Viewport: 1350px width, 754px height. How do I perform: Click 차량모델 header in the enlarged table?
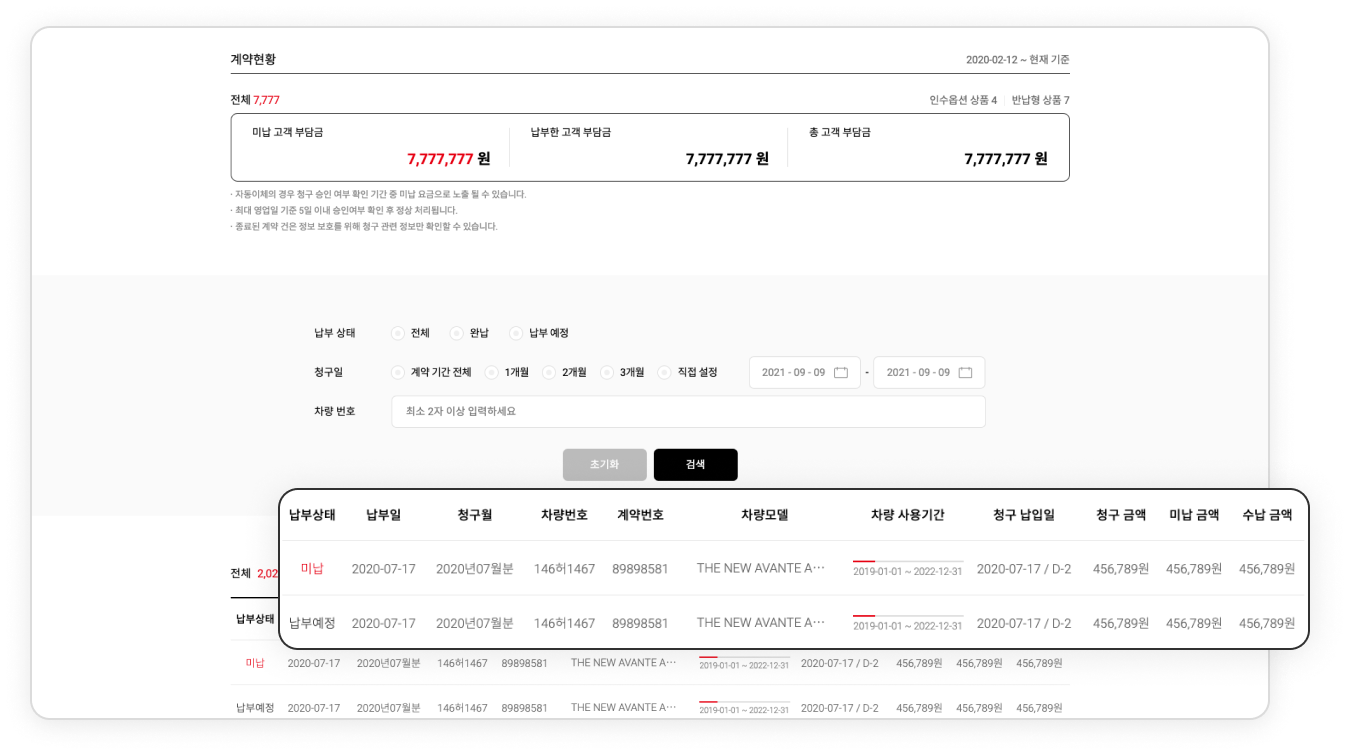pyautogui.click(x=765, y=515)
